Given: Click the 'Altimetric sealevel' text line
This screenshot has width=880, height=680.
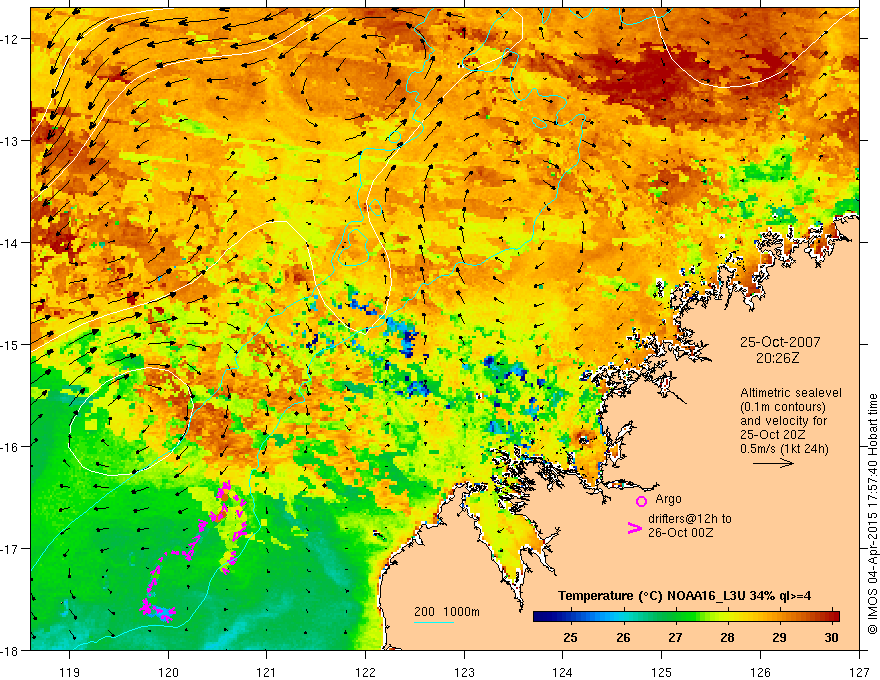Looking at the screenshot, I should [791, 393].
